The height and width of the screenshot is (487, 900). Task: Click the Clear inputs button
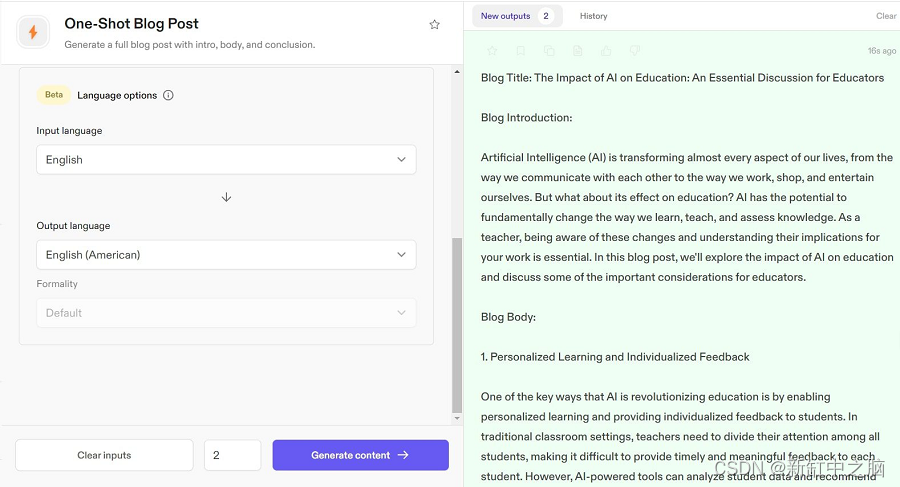104,455
